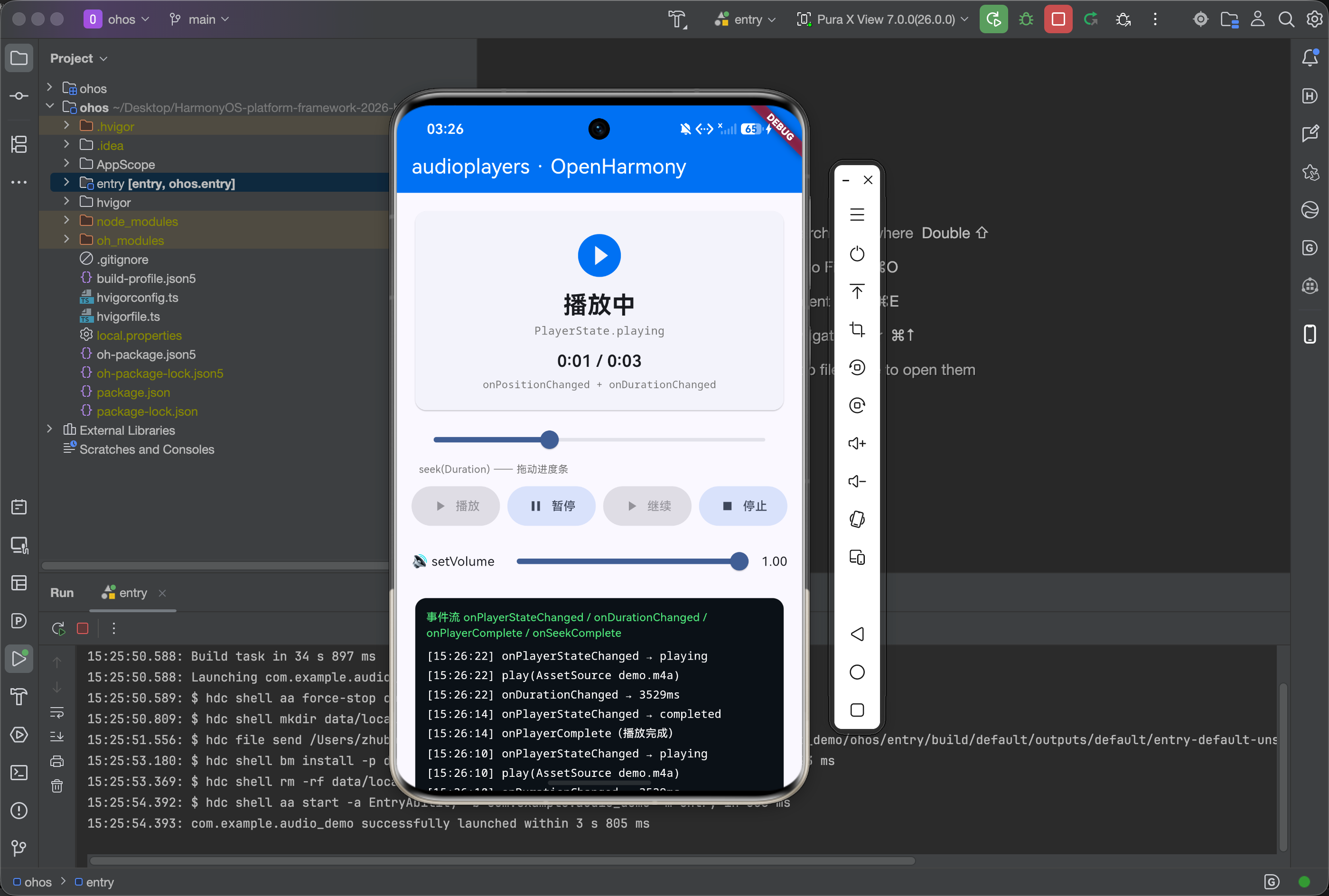The height and width of the screenshot is (896, 1329).
Task: Rotate the emulator device icon
Action: point(857,520)
